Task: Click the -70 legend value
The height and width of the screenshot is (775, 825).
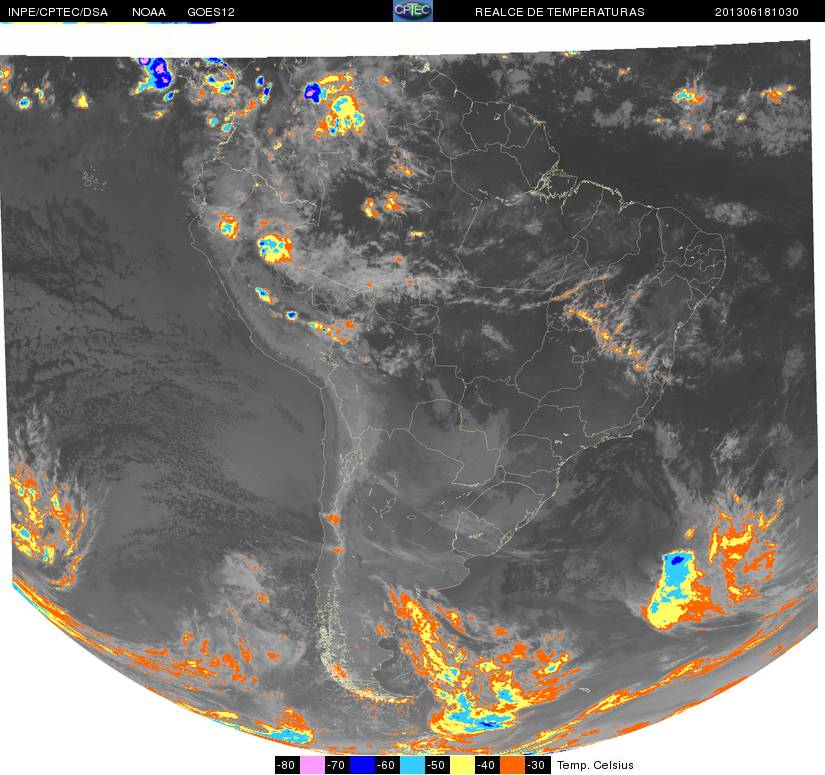Action: tap(337, 765)
